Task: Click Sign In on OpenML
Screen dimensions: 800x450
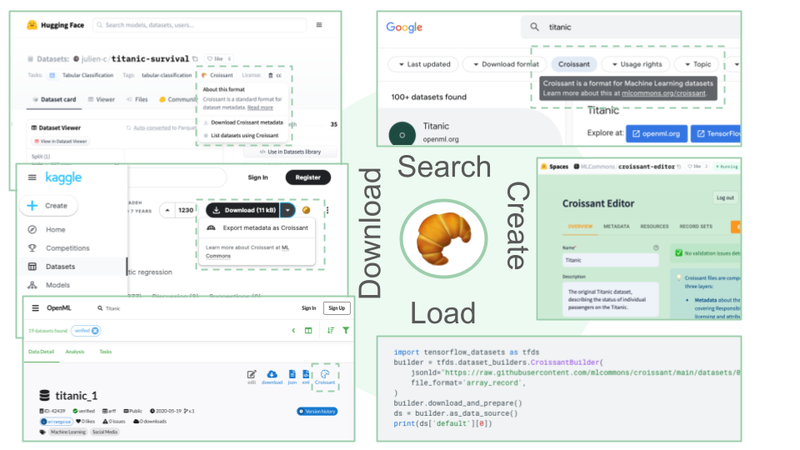Action: pos(308,308)
